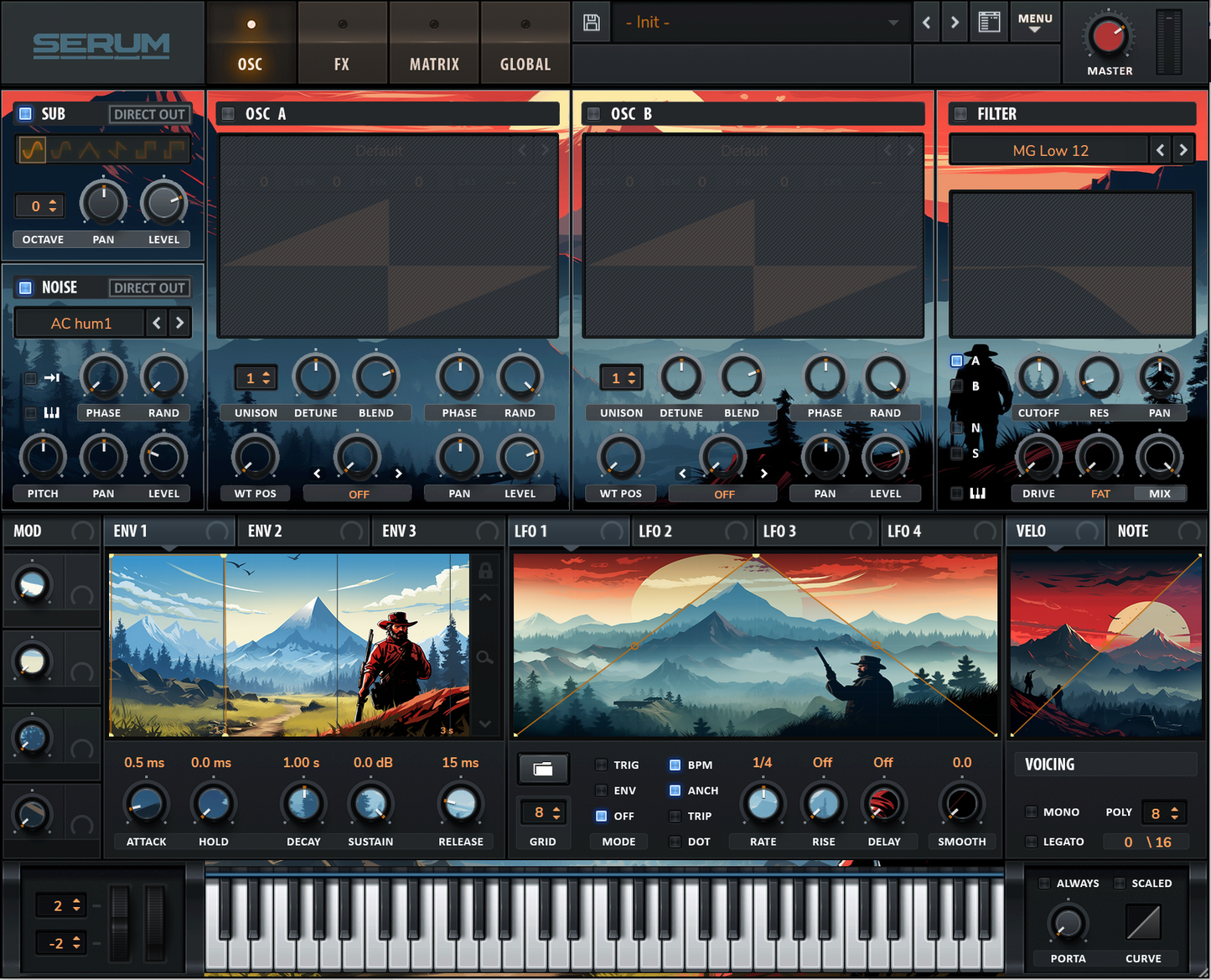This screenshot has height=980, width=1211.
Task: Click the portamento curve display
Action: 1143,922
